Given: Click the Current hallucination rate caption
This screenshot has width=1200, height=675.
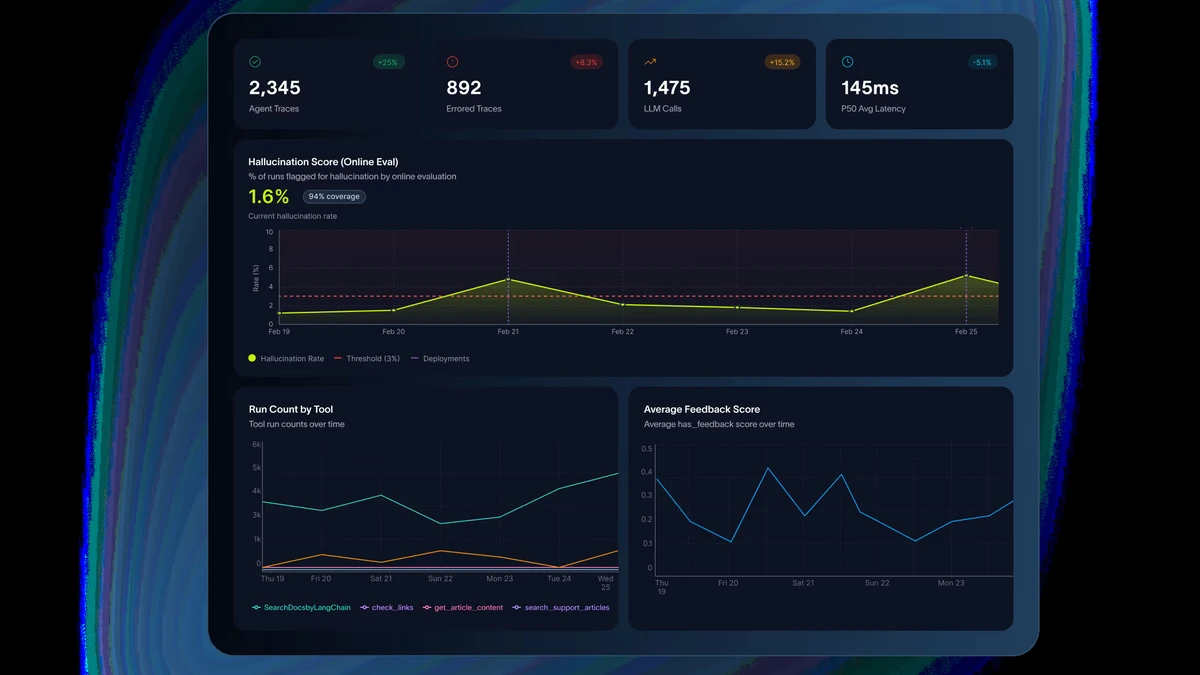Looking at the screenshot, I should (294, 216).
